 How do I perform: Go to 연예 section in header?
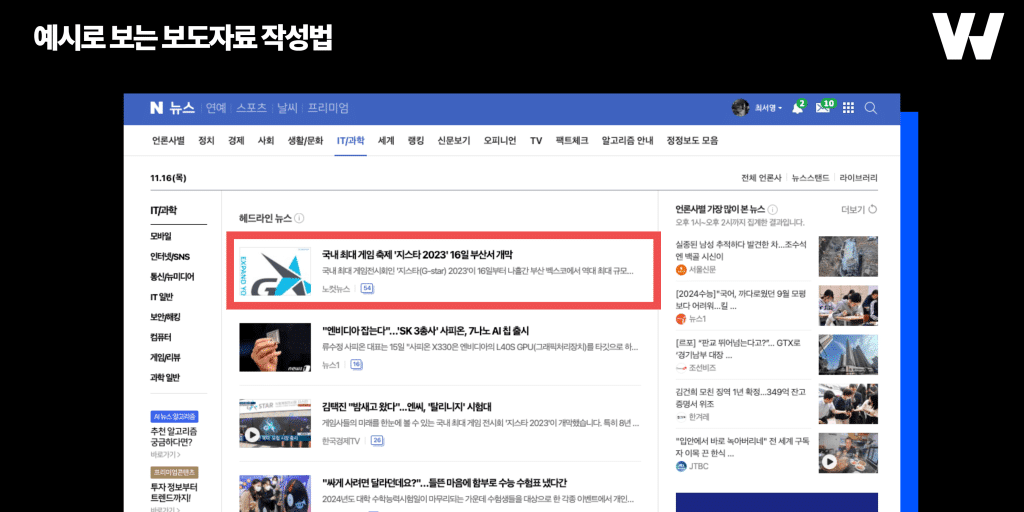(216, 108)
